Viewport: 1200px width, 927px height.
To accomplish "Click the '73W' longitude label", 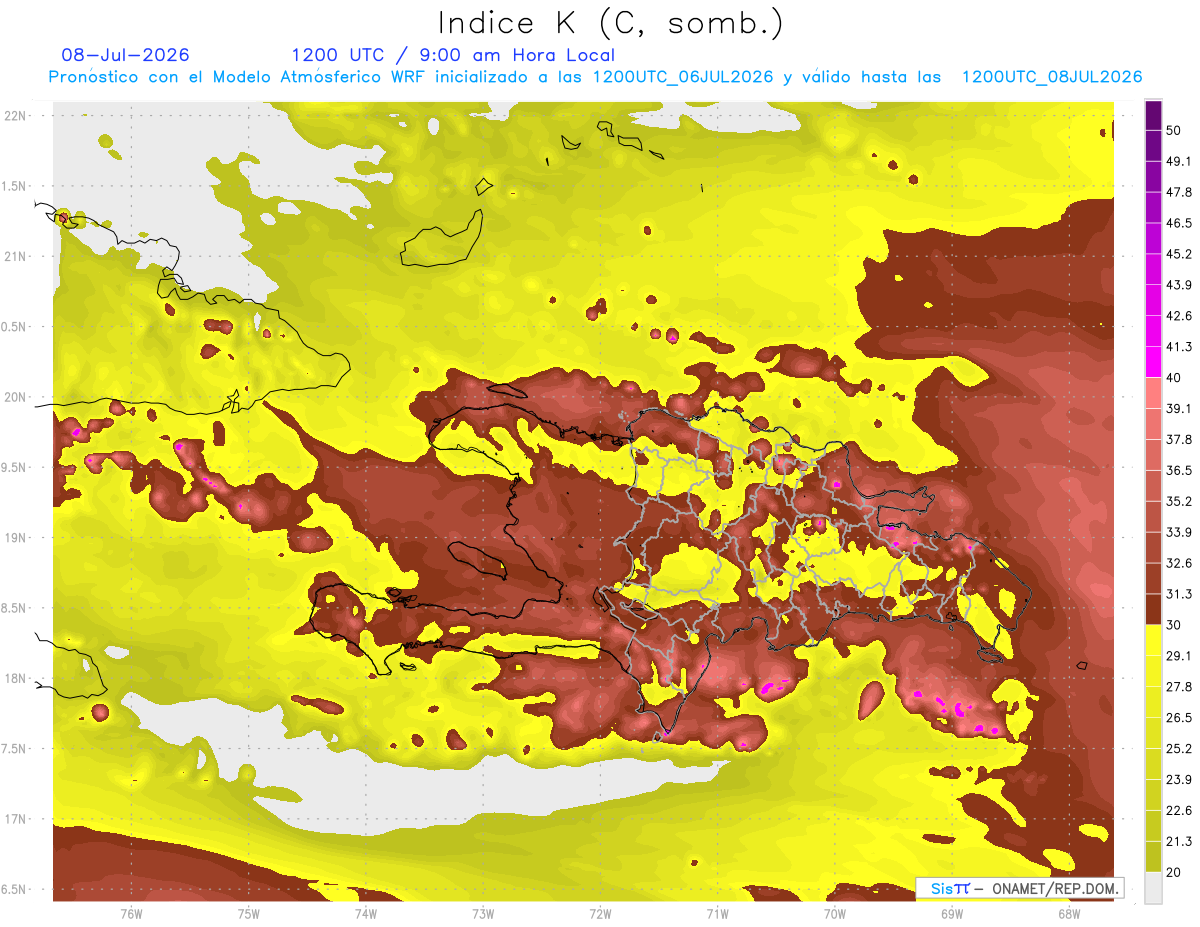I will 483,913.
